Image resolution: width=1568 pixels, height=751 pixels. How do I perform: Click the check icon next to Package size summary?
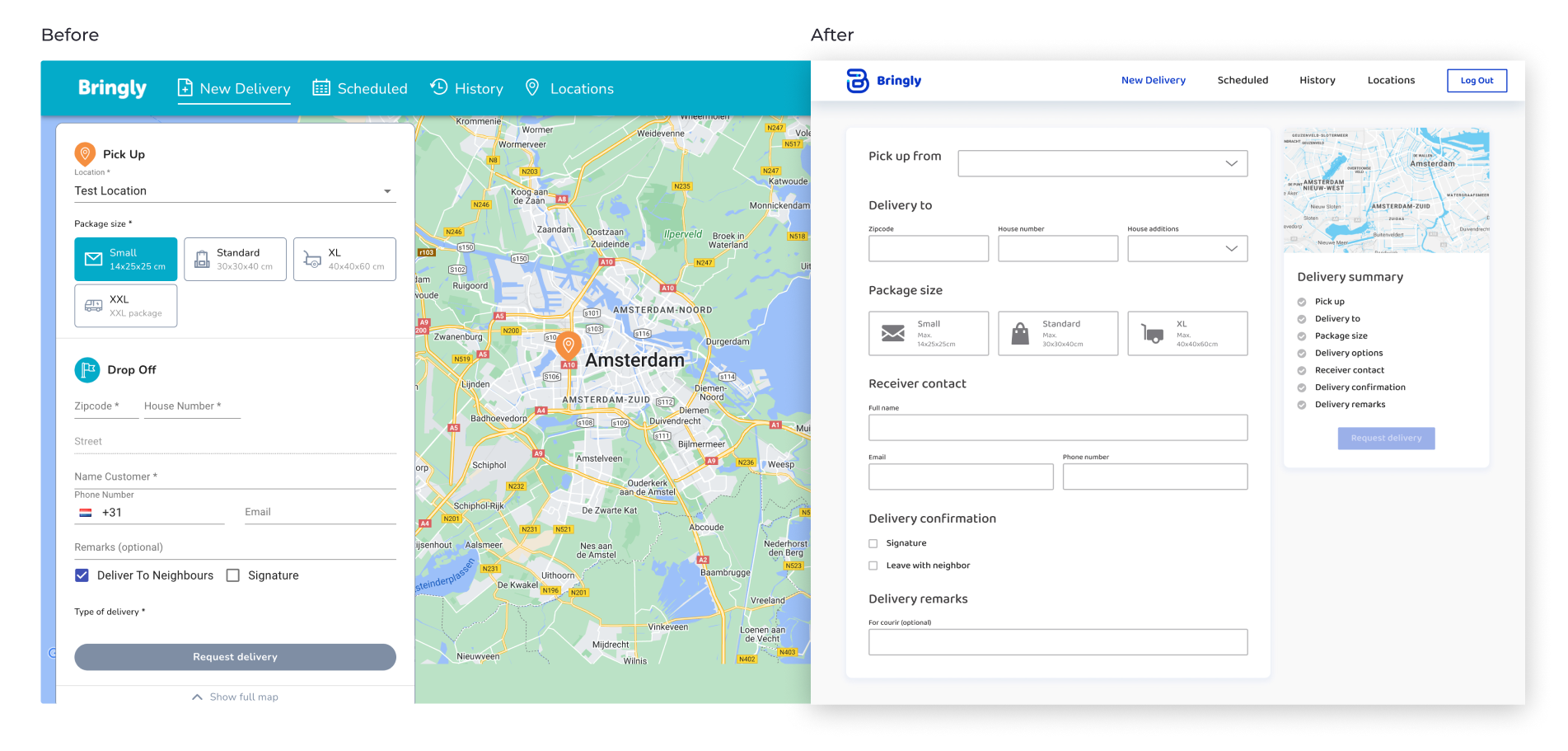pos(1302,336)
